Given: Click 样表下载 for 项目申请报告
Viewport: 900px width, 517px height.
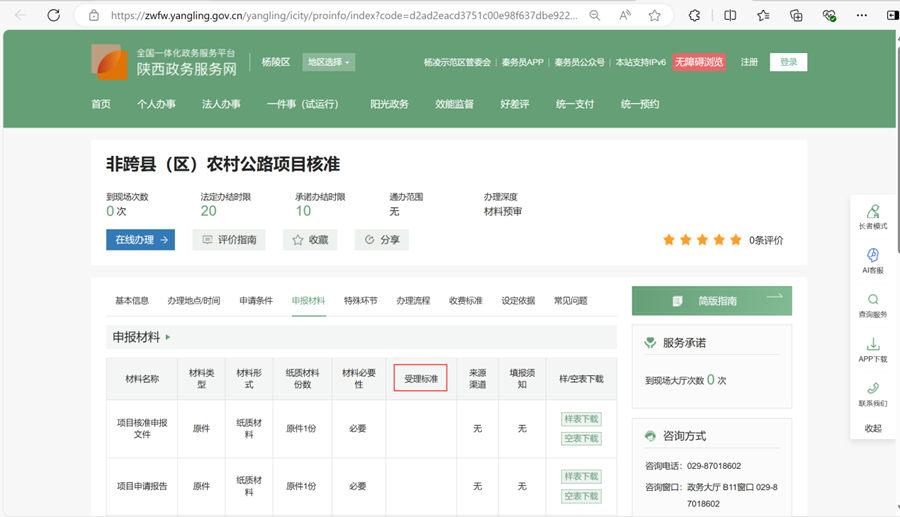Looking at the screenshot, I should 581,476.
